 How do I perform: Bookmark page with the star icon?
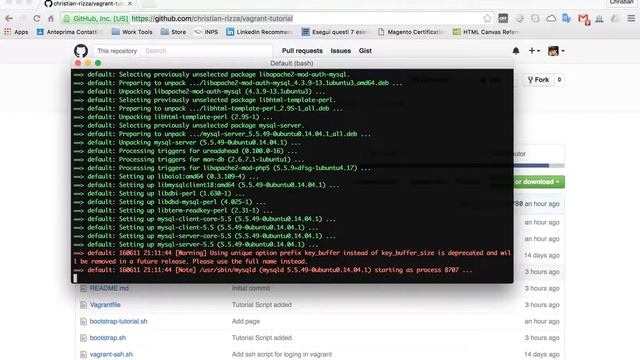click(487, 18)
